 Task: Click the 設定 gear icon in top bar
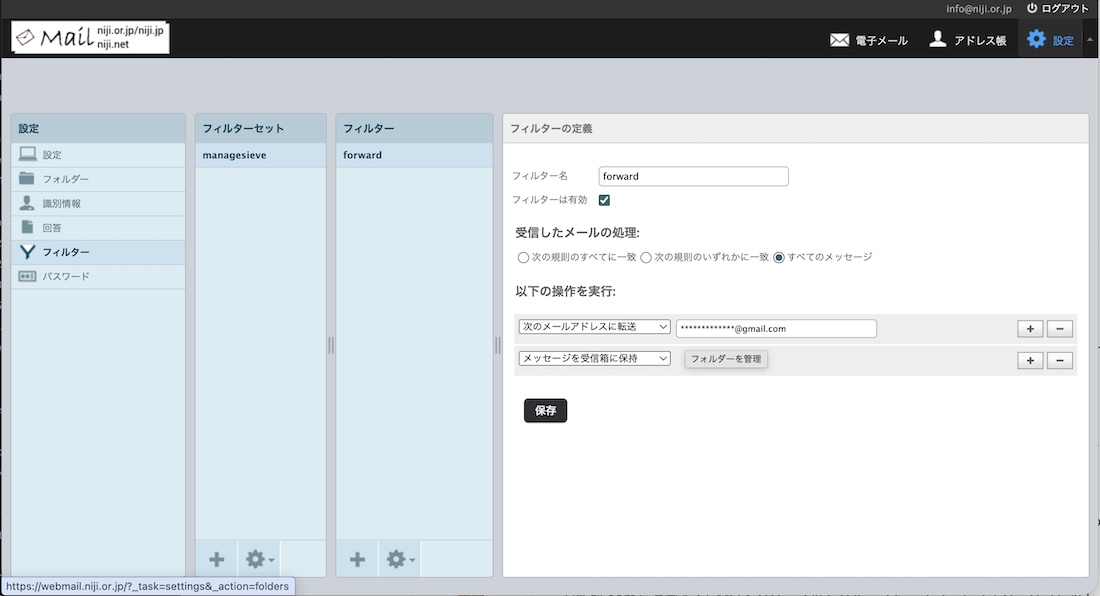tap(1036, 40)
